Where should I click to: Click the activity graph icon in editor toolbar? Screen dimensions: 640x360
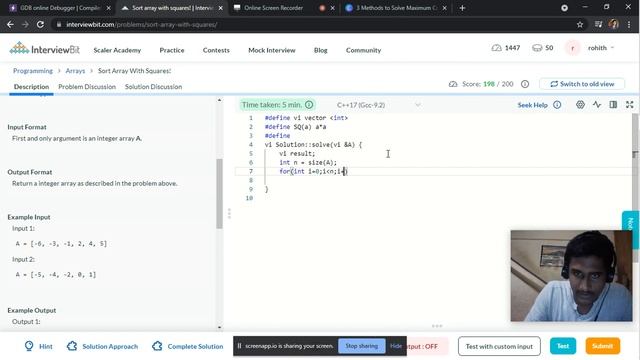click(x=597, y=104)
